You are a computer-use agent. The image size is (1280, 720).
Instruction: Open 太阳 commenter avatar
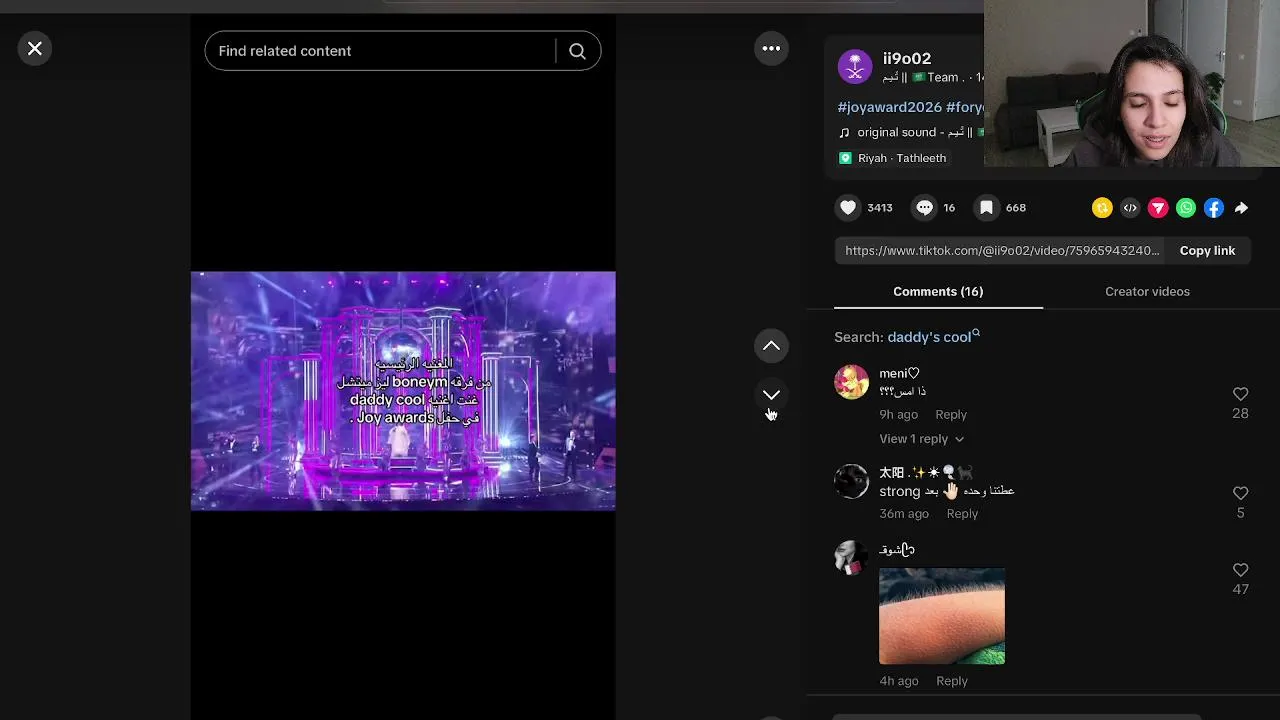852,481
